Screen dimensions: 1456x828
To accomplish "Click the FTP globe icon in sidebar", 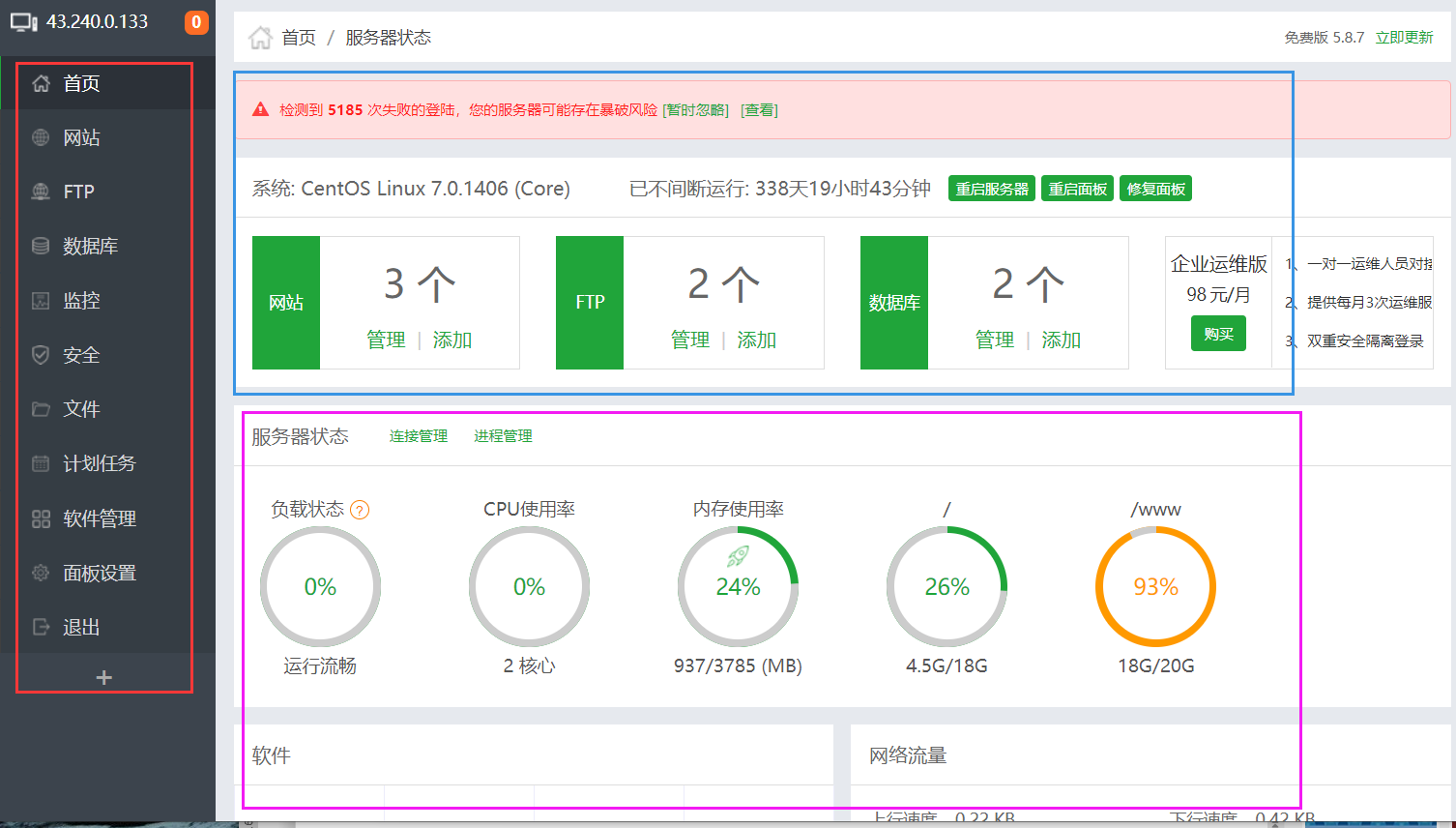I will coord(41,192).
